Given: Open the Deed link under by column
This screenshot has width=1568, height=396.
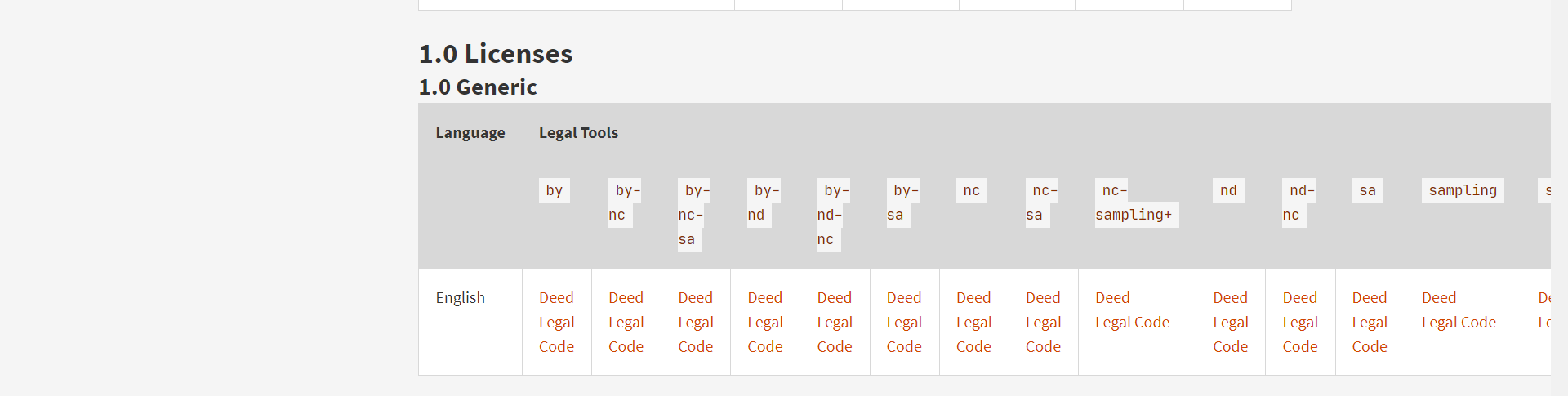Looking at the screenshot, I should click(x=556, y=298).
